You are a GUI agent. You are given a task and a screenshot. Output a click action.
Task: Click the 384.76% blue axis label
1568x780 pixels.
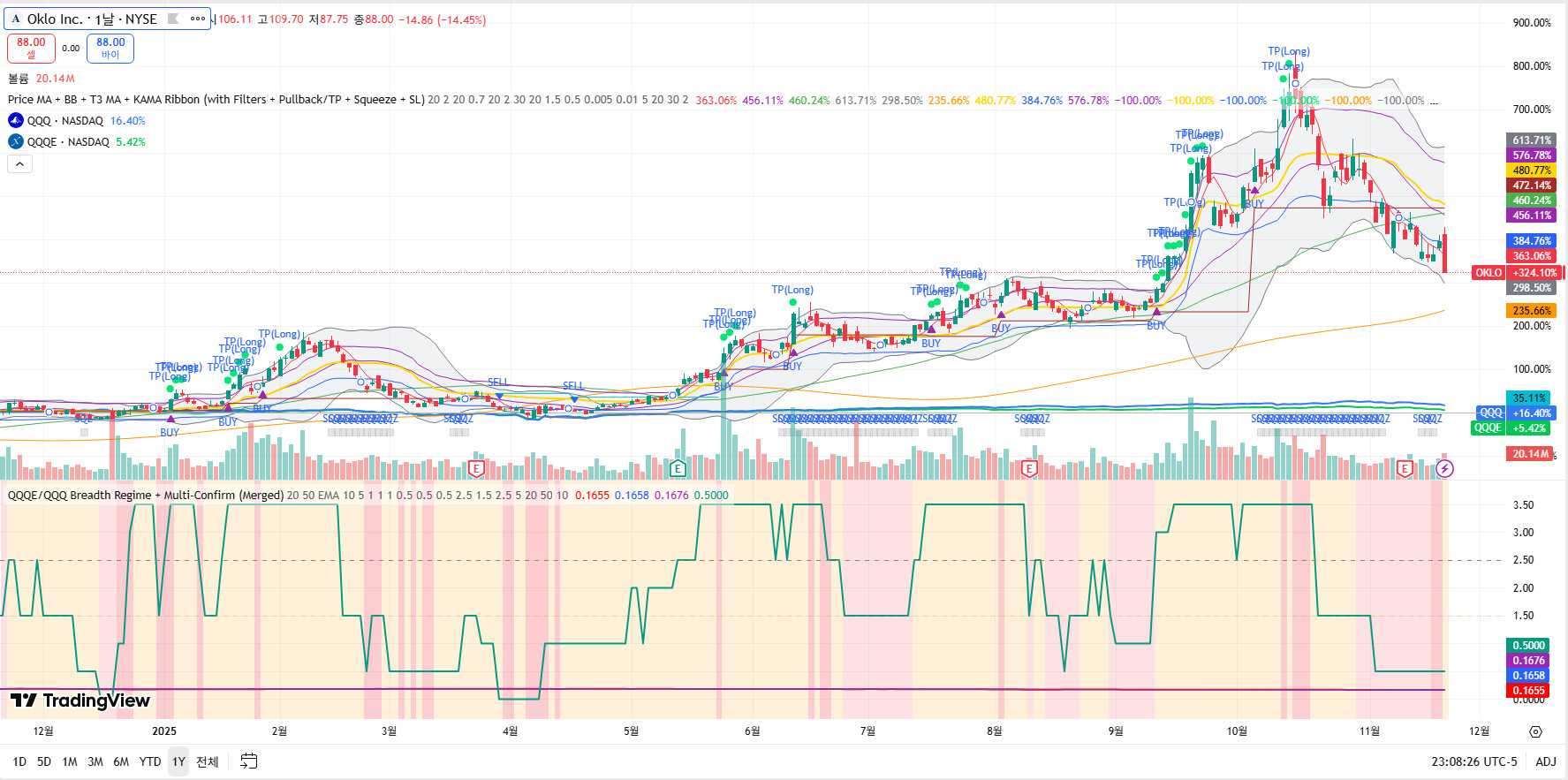(x=1531, y=241)
